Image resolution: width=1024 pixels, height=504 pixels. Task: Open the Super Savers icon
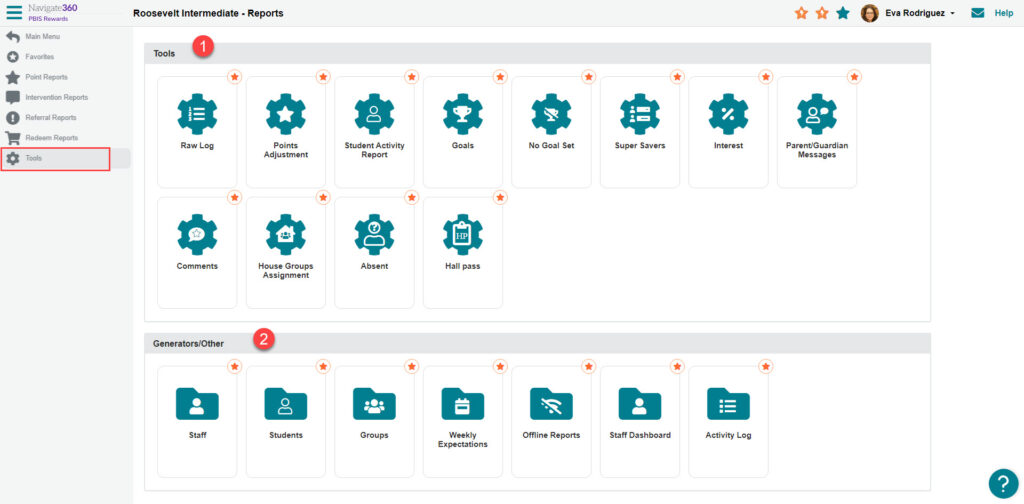640,114
